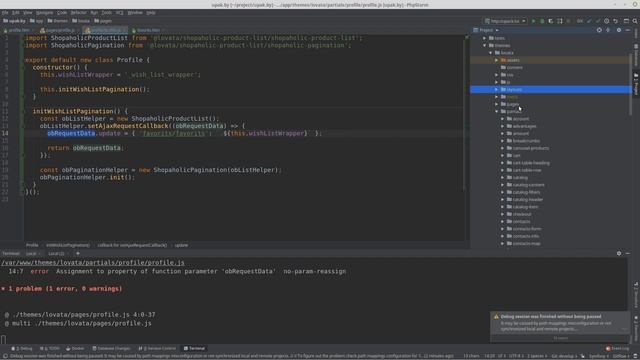Expand the breadcrumbs folder arrow

503,141
